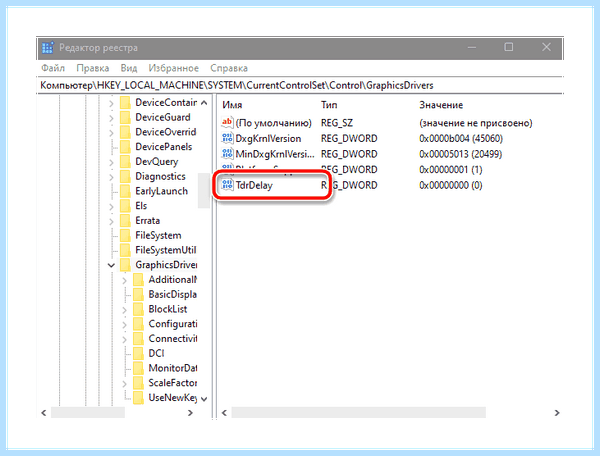Click tree pane scroll left arrow
This screenshot has height=456, width=600.
[x=44, y=413]
